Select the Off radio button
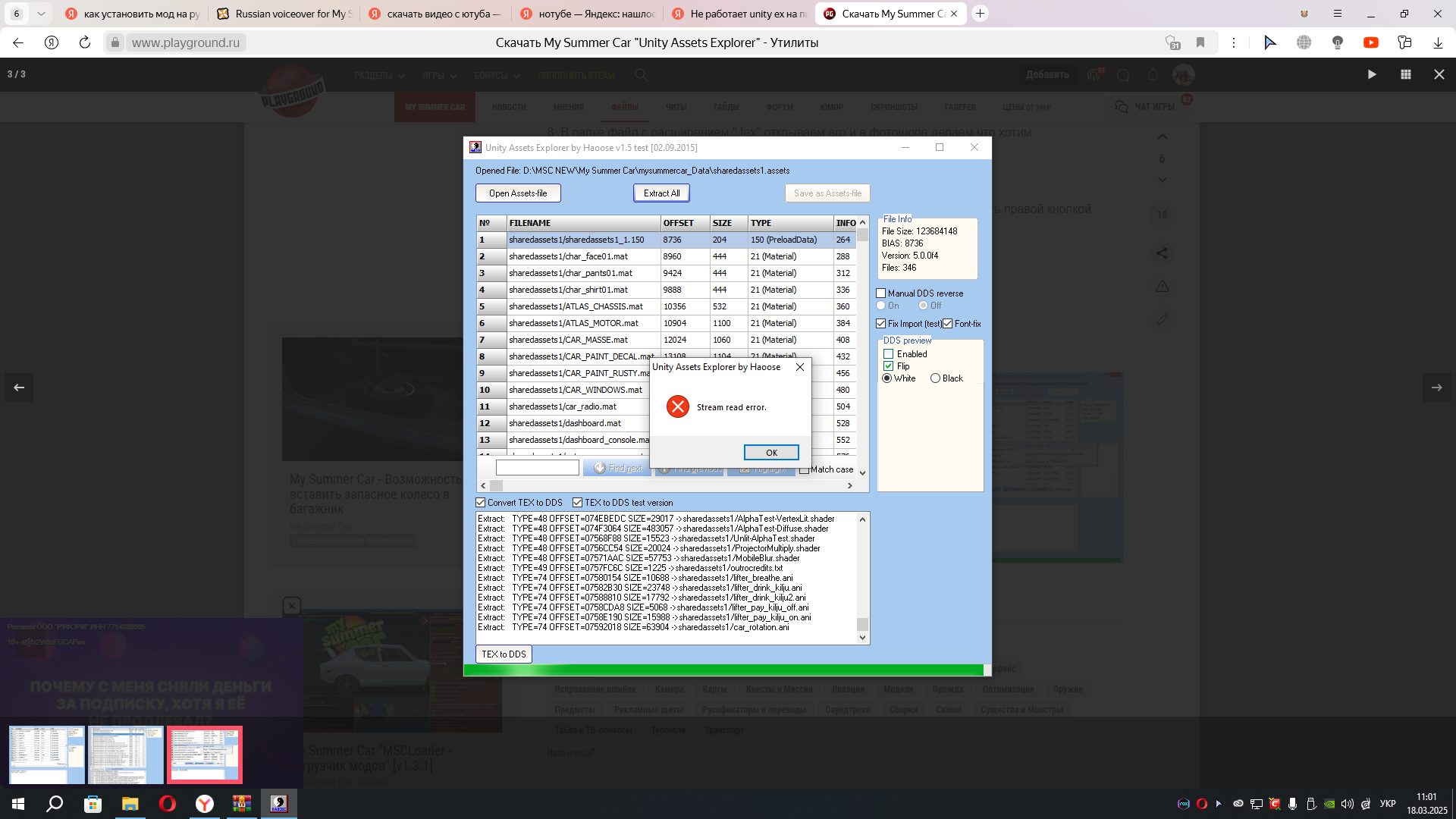1456x819 pixels. tap(923, 306)
